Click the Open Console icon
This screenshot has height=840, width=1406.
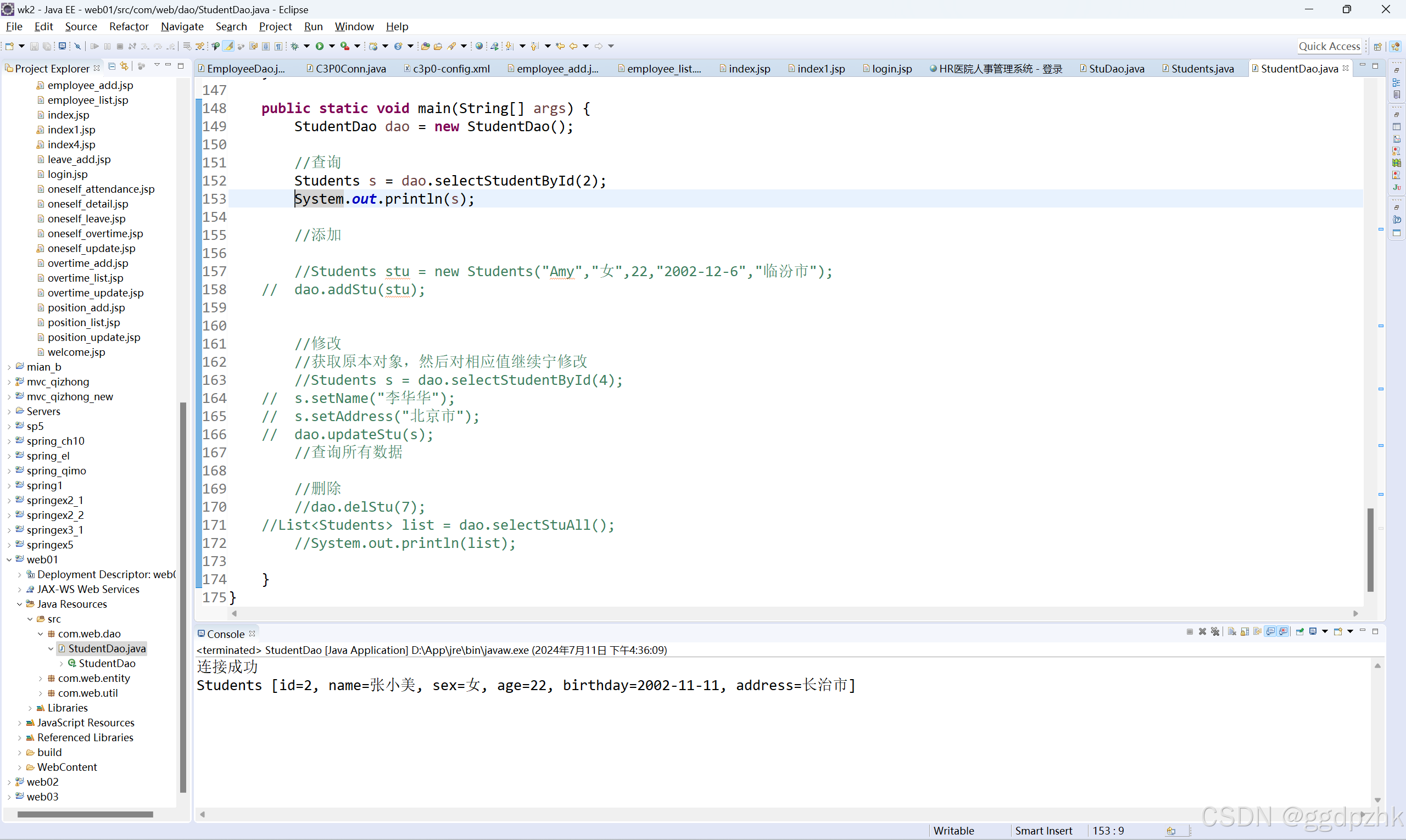pyautogui.click(x=1338, y=632)
